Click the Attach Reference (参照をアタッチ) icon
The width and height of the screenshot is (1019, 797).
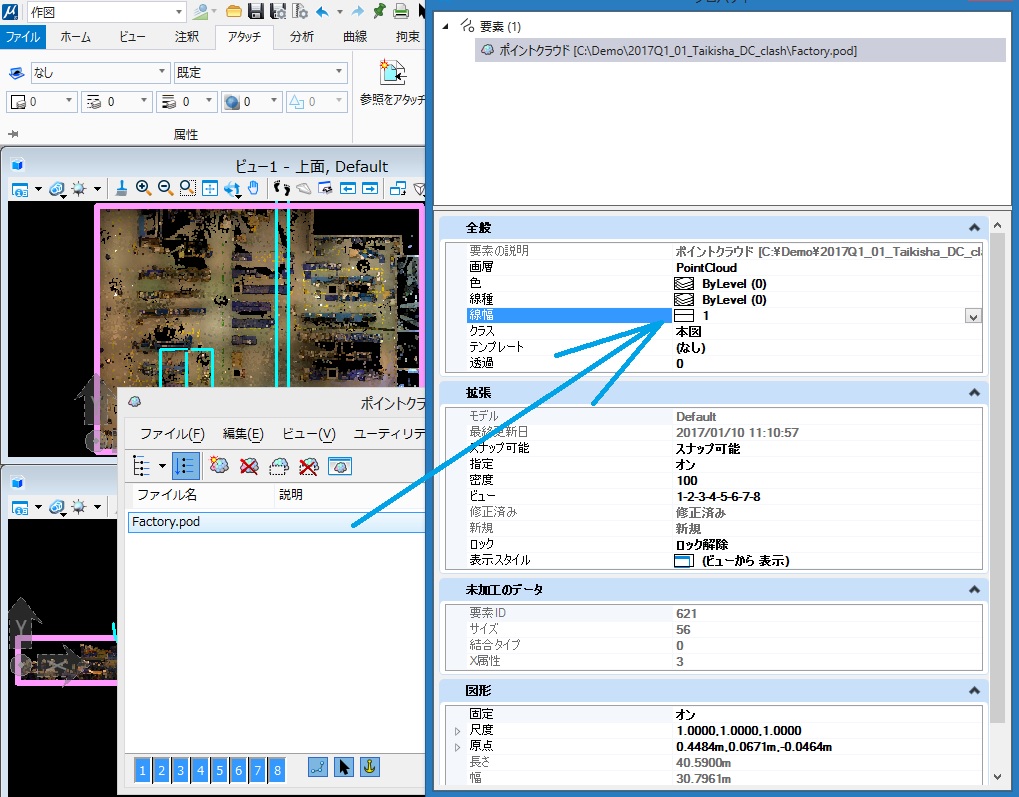tap(393, 72)
